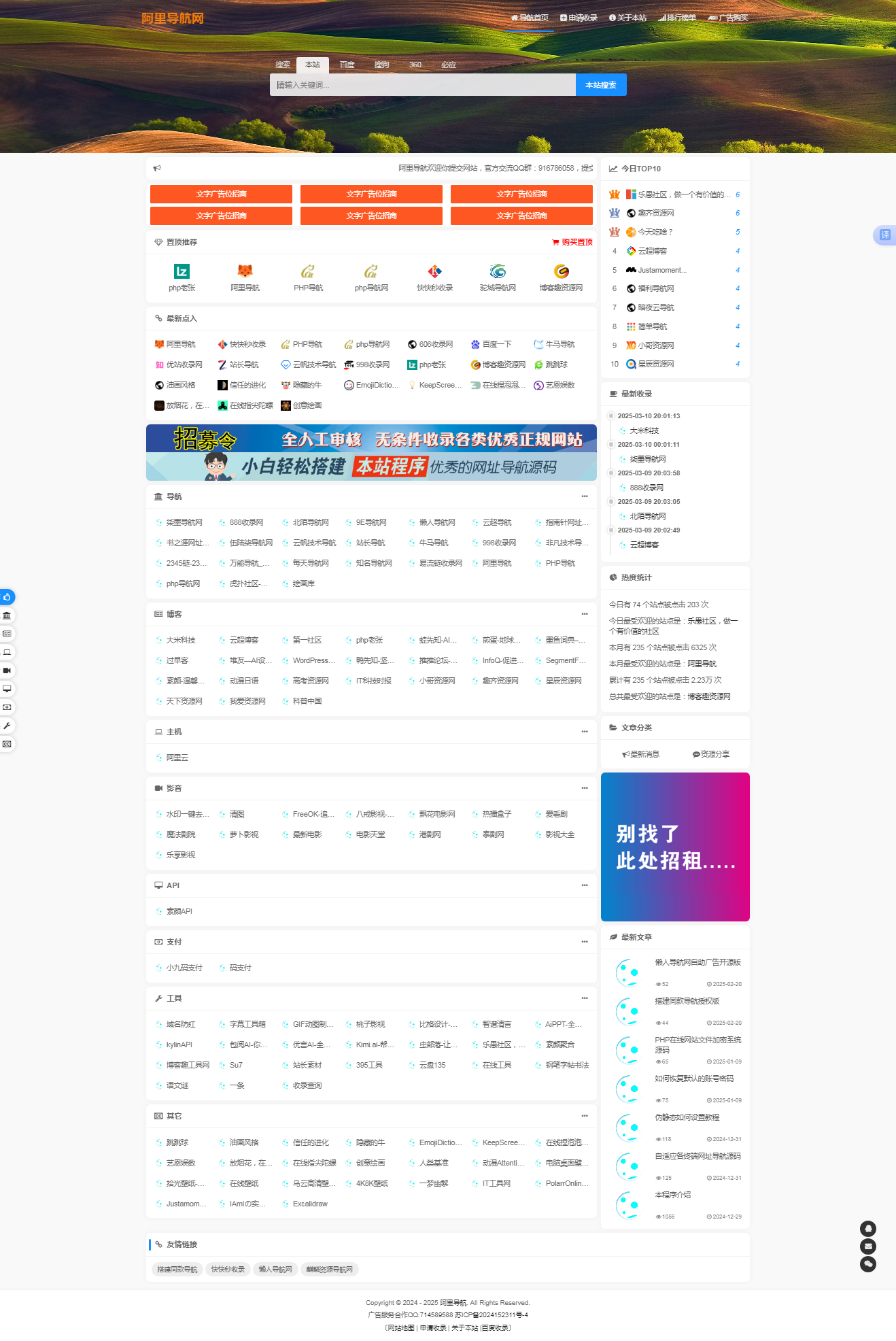
Task: Click the laptop host icon in left sidebar
Action: coord(7,652)
